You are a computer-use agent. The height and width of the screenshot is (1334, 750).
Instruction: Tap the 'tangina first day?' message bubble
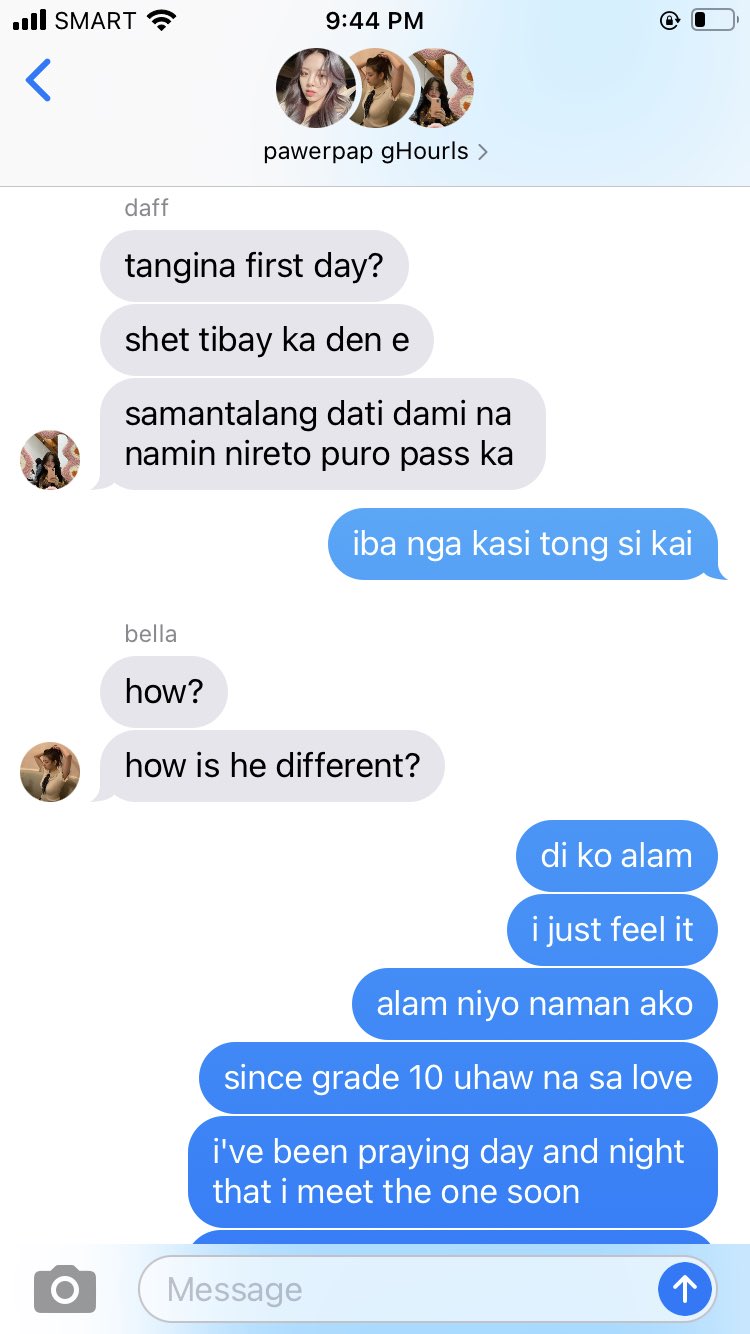coord(254,266)
